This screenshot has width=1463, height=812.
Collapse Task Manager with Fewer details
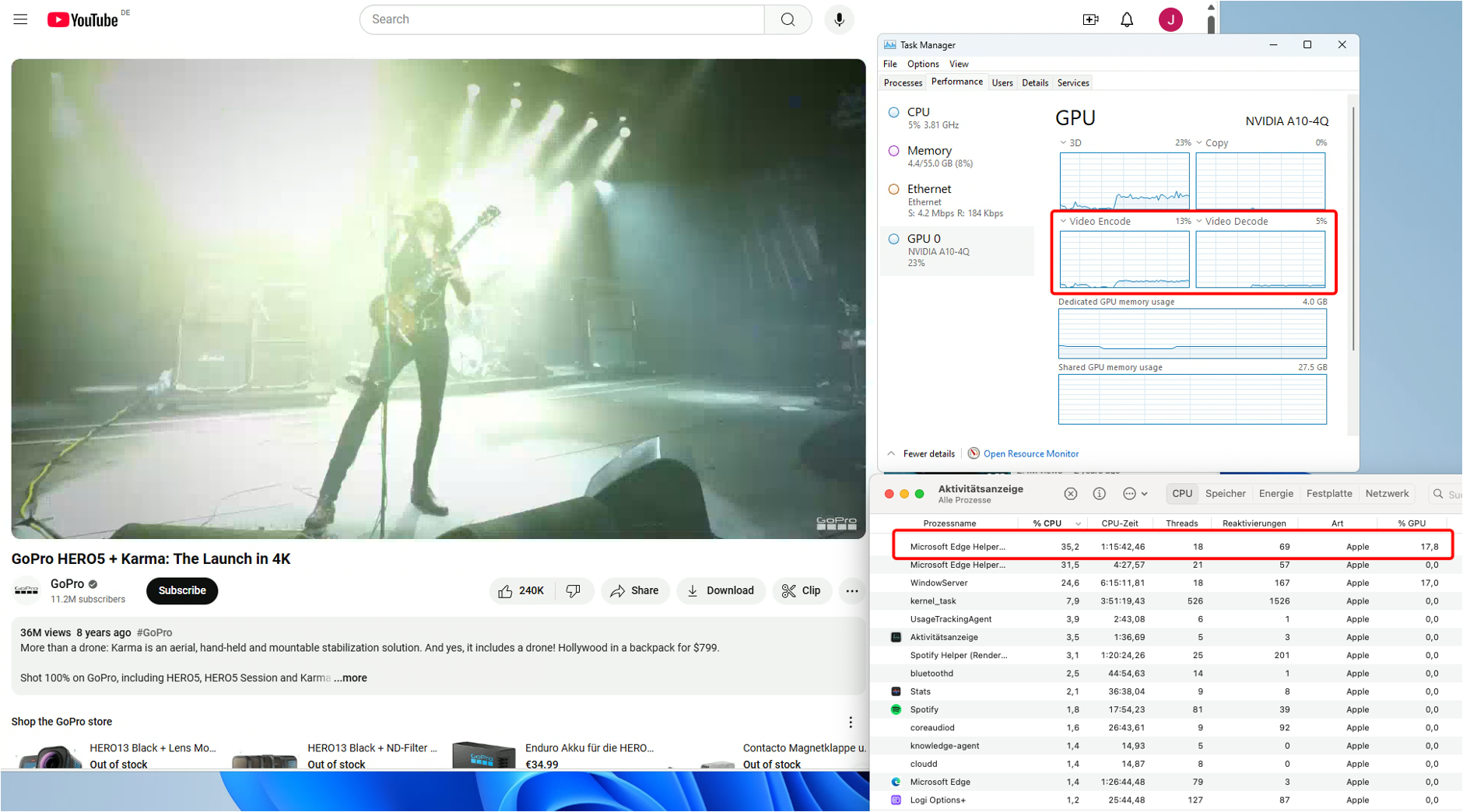tap(921, 454)
